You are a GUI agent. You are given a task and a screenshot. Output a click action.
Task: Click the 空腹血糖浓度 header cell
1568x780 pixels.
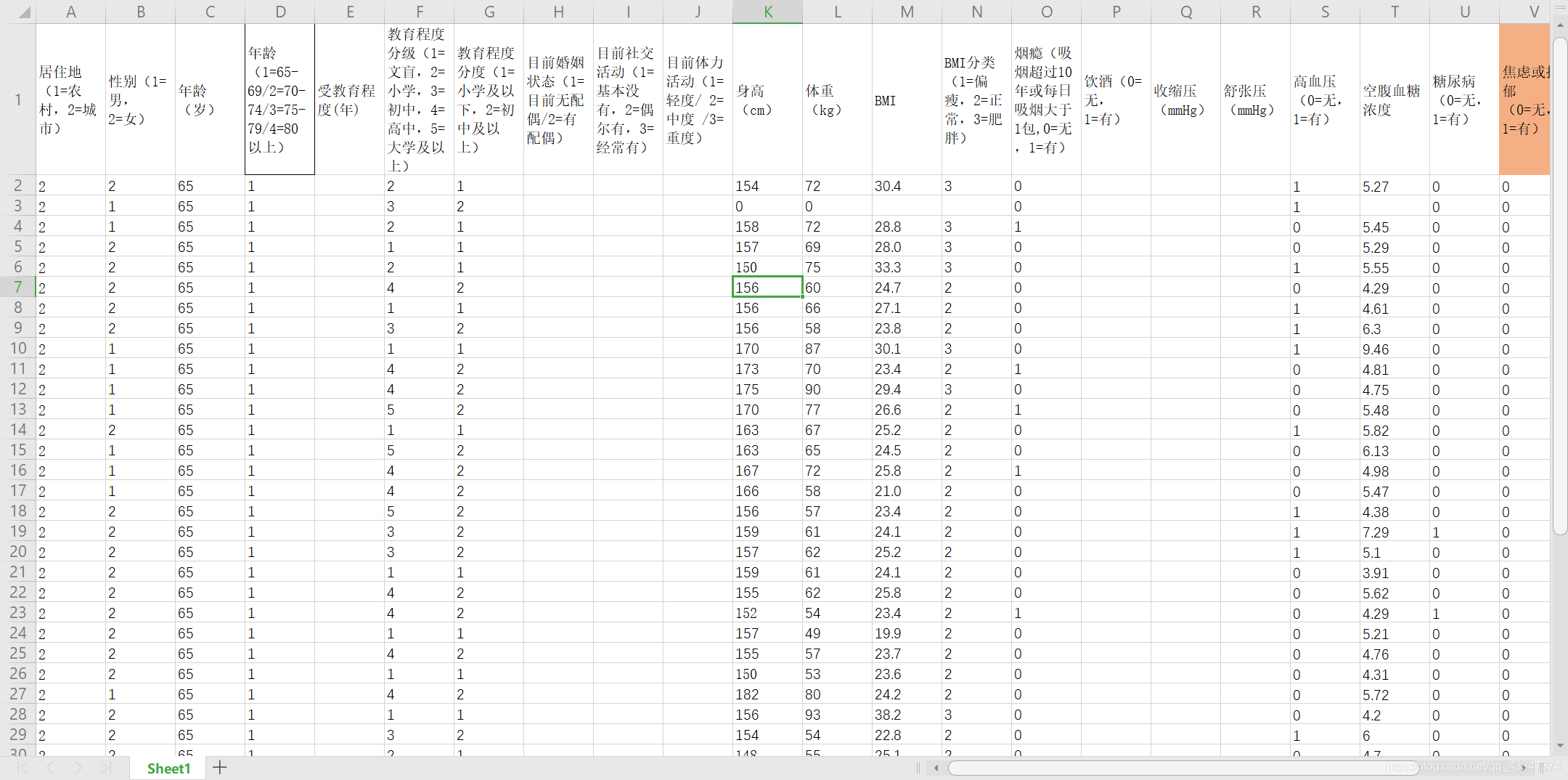tap(1395, 99)
